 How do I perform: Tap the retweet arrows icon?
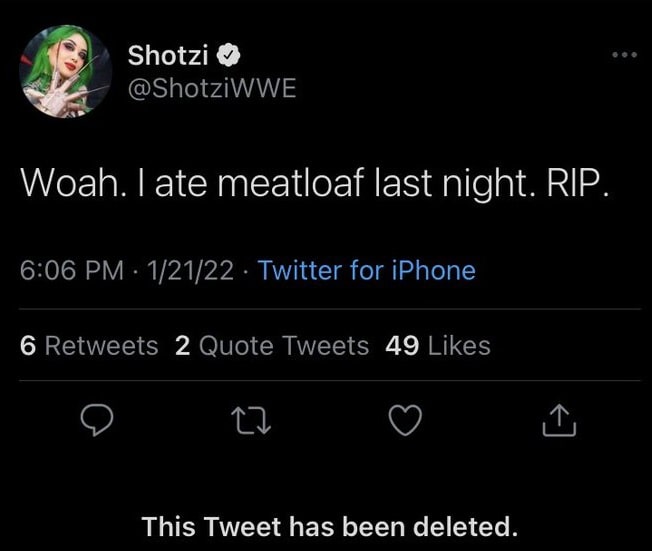[250, 423]
